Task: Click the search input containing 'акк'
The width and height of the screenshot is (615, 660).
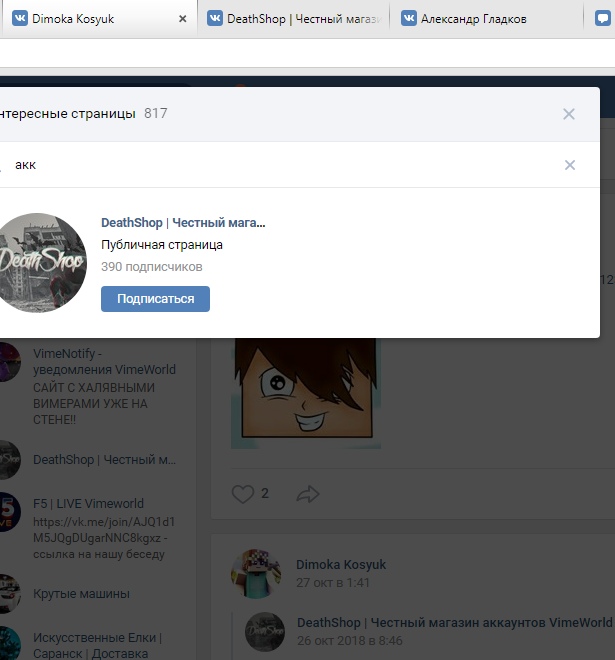Action: pyautogui.click(x=280, y=165)
